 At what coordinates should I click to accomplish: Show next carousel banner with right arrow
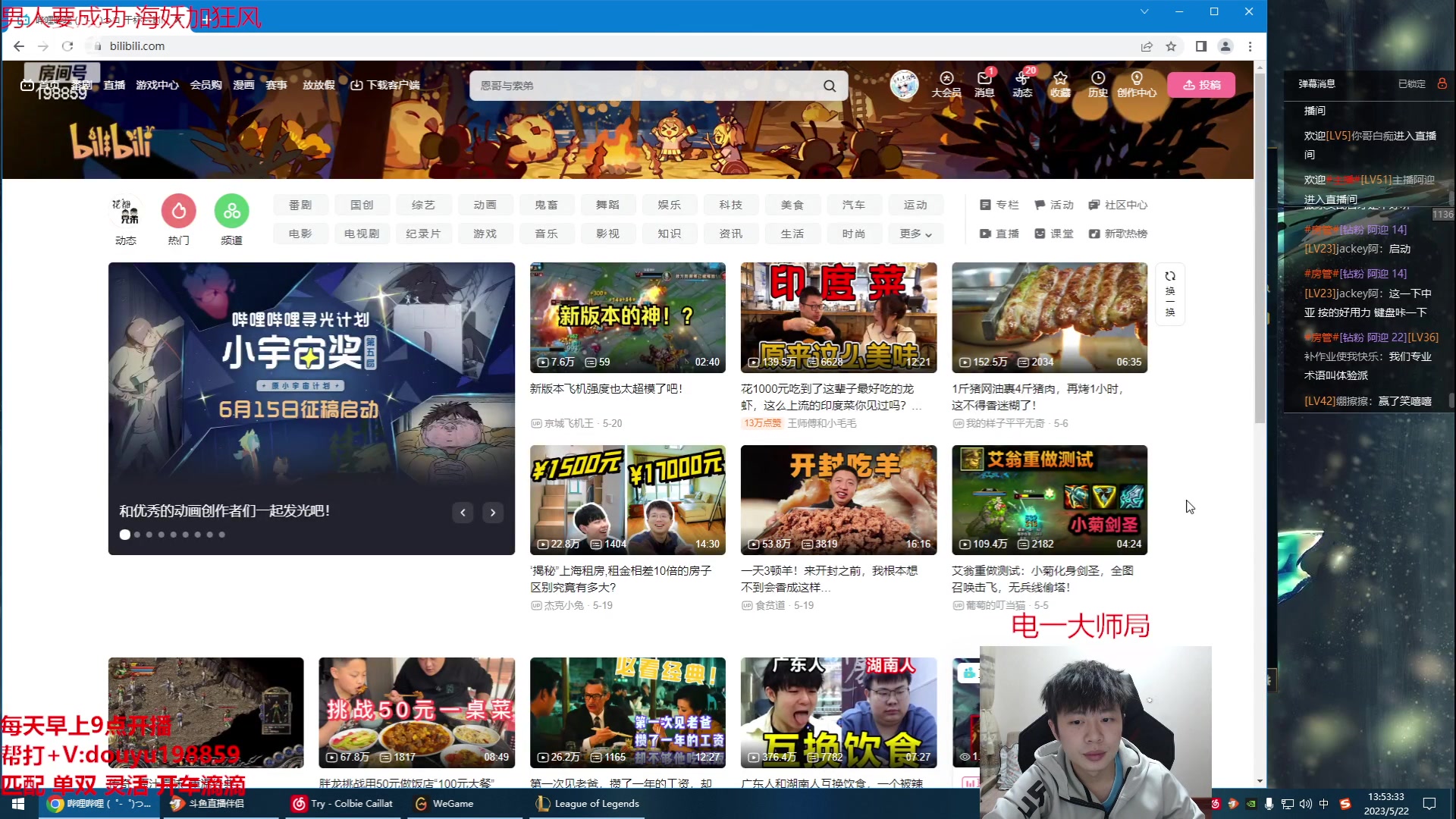tap(493, 513)
